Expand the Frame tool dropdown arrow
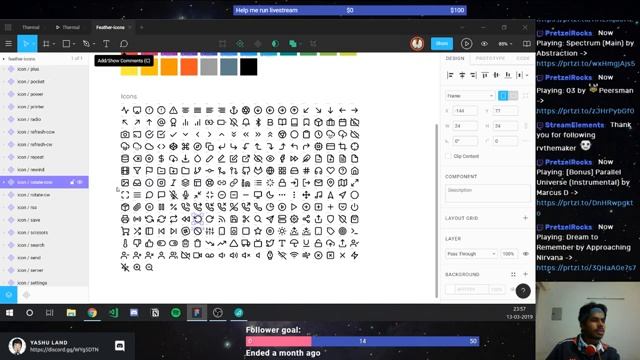The height and width of the screenshot is (360, 640). coord(54,44)
